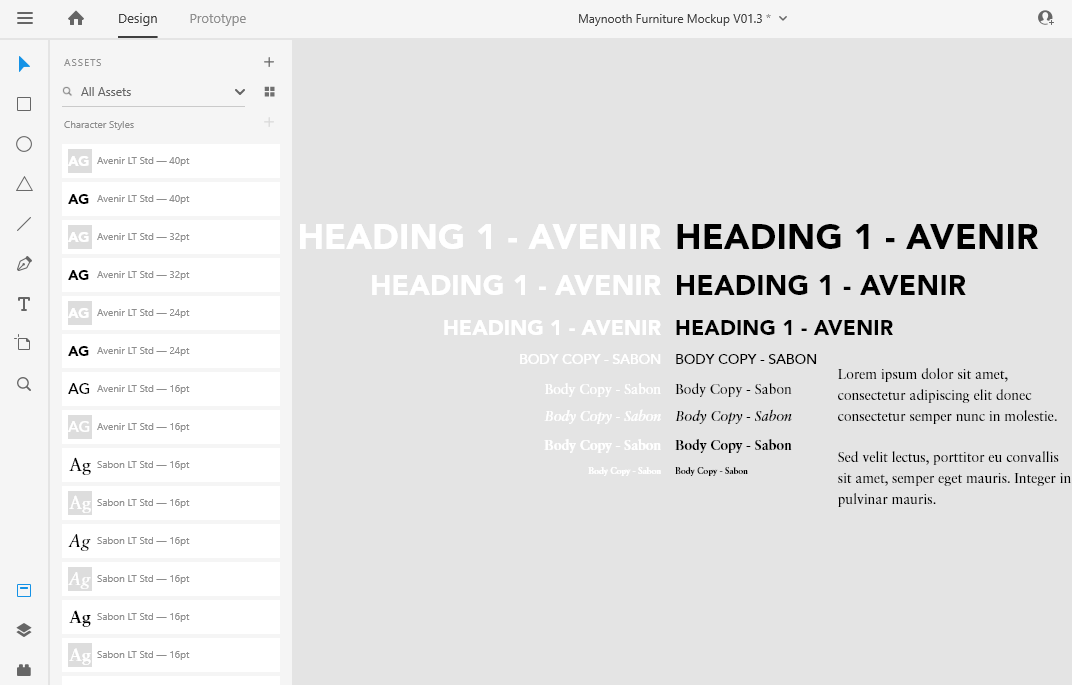
Task: Switch to the Design tab
Action: coord(137,18)
